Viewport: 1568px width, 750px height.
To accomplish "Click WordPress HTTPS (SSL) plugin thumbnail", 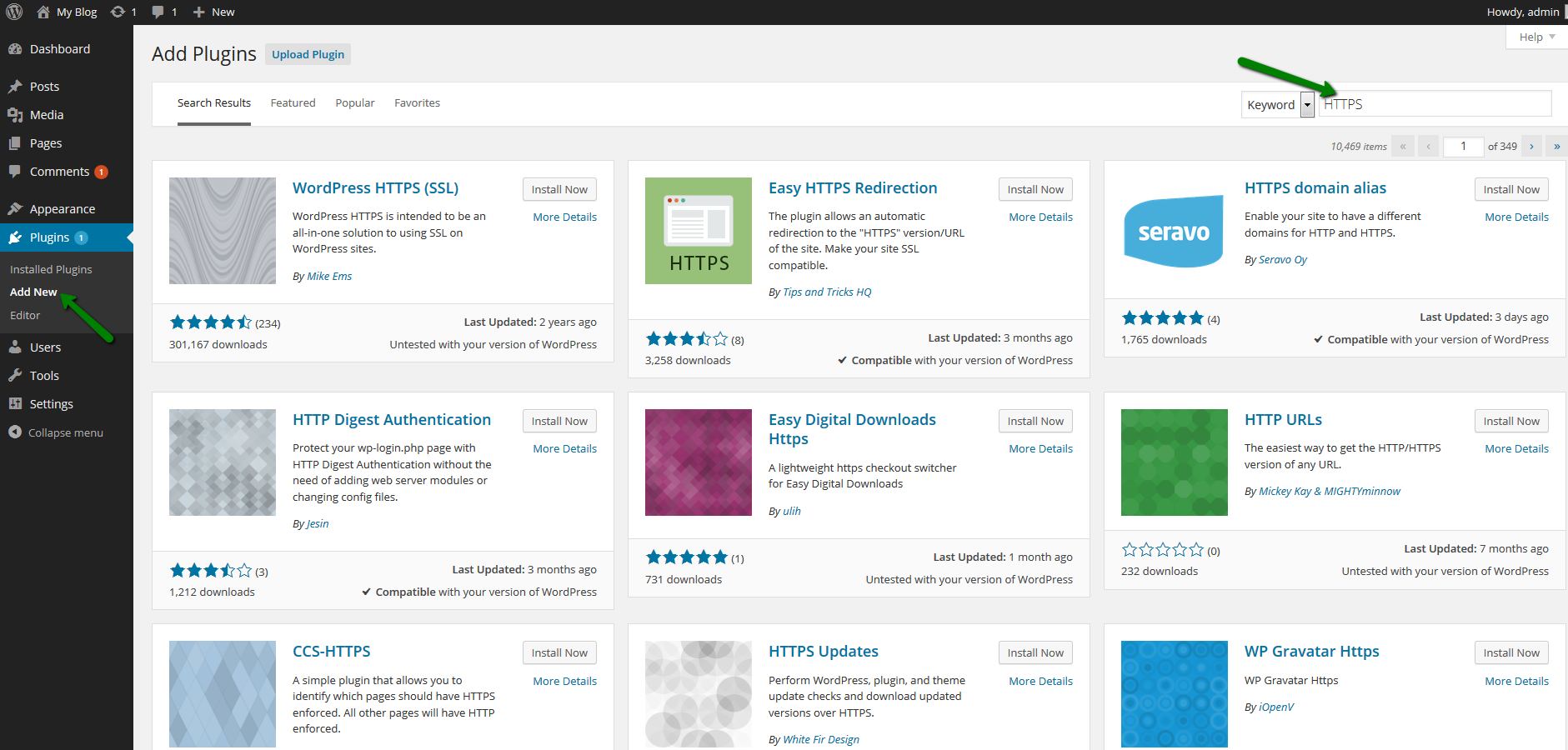I will 223,231.
